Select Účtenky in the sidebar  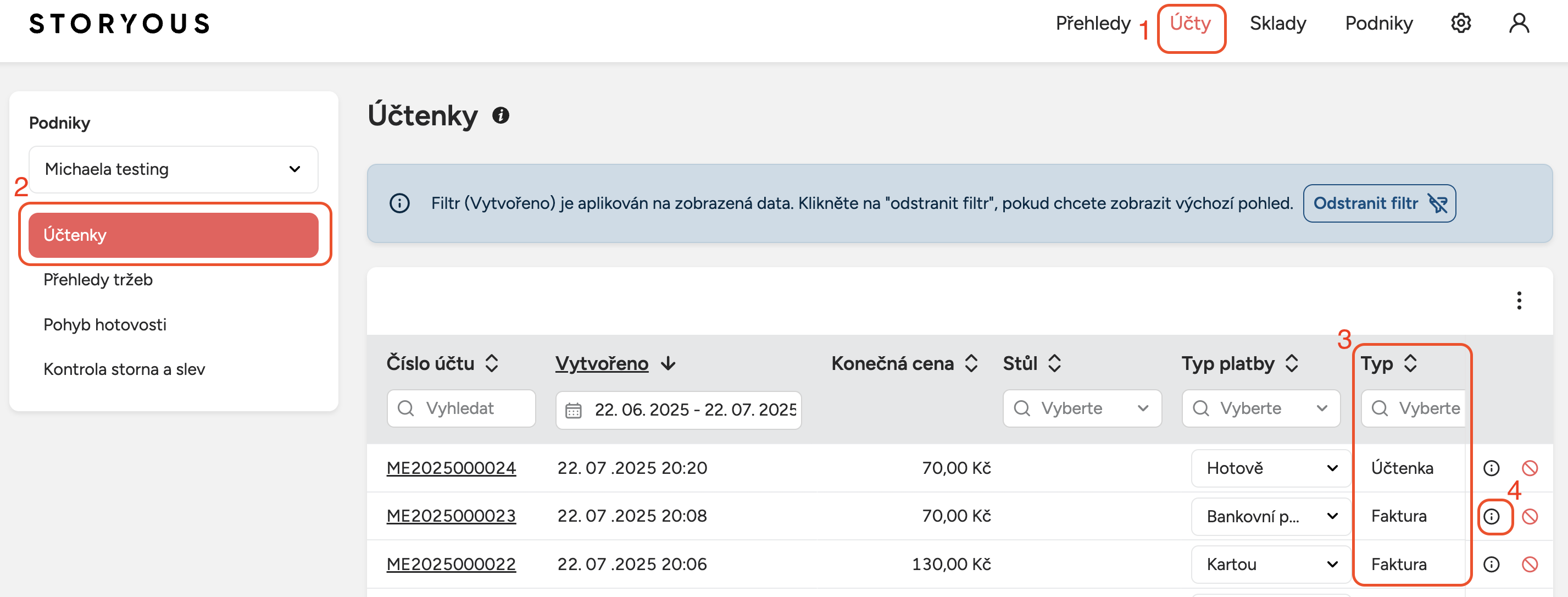[x=174, y=235]
